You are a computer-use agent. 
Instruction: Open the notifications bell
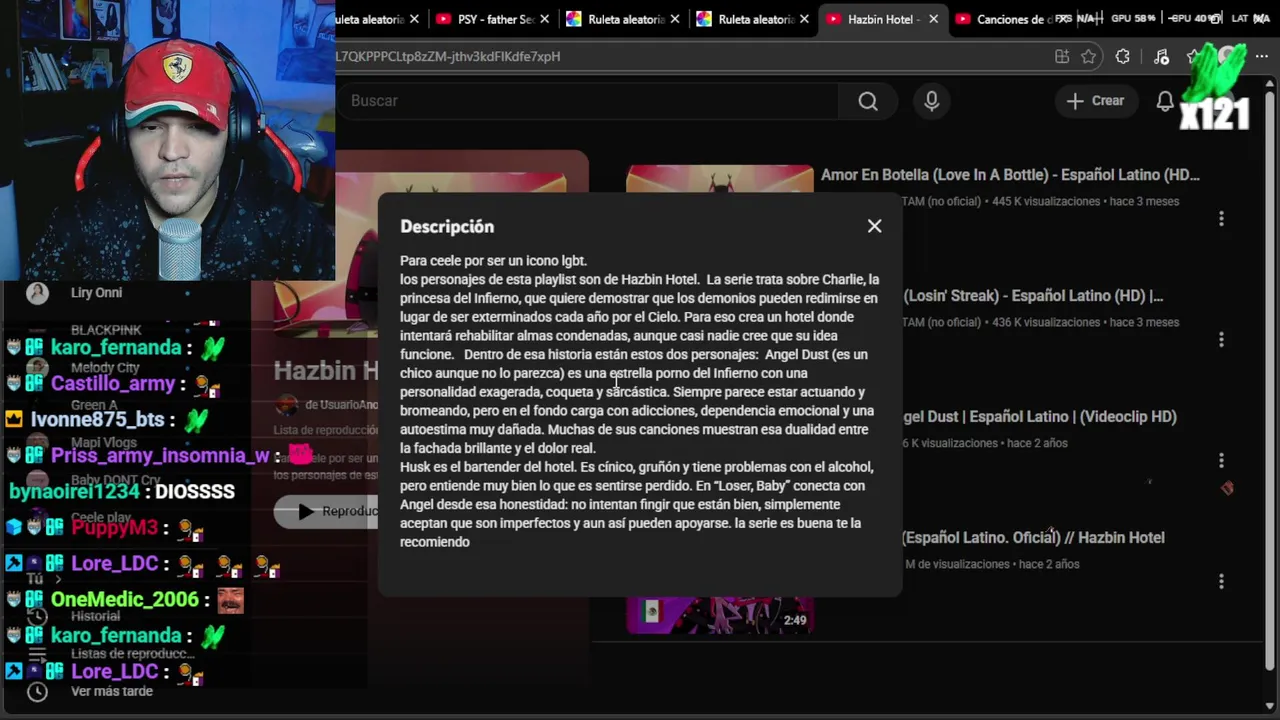[x=1165, y=101]
